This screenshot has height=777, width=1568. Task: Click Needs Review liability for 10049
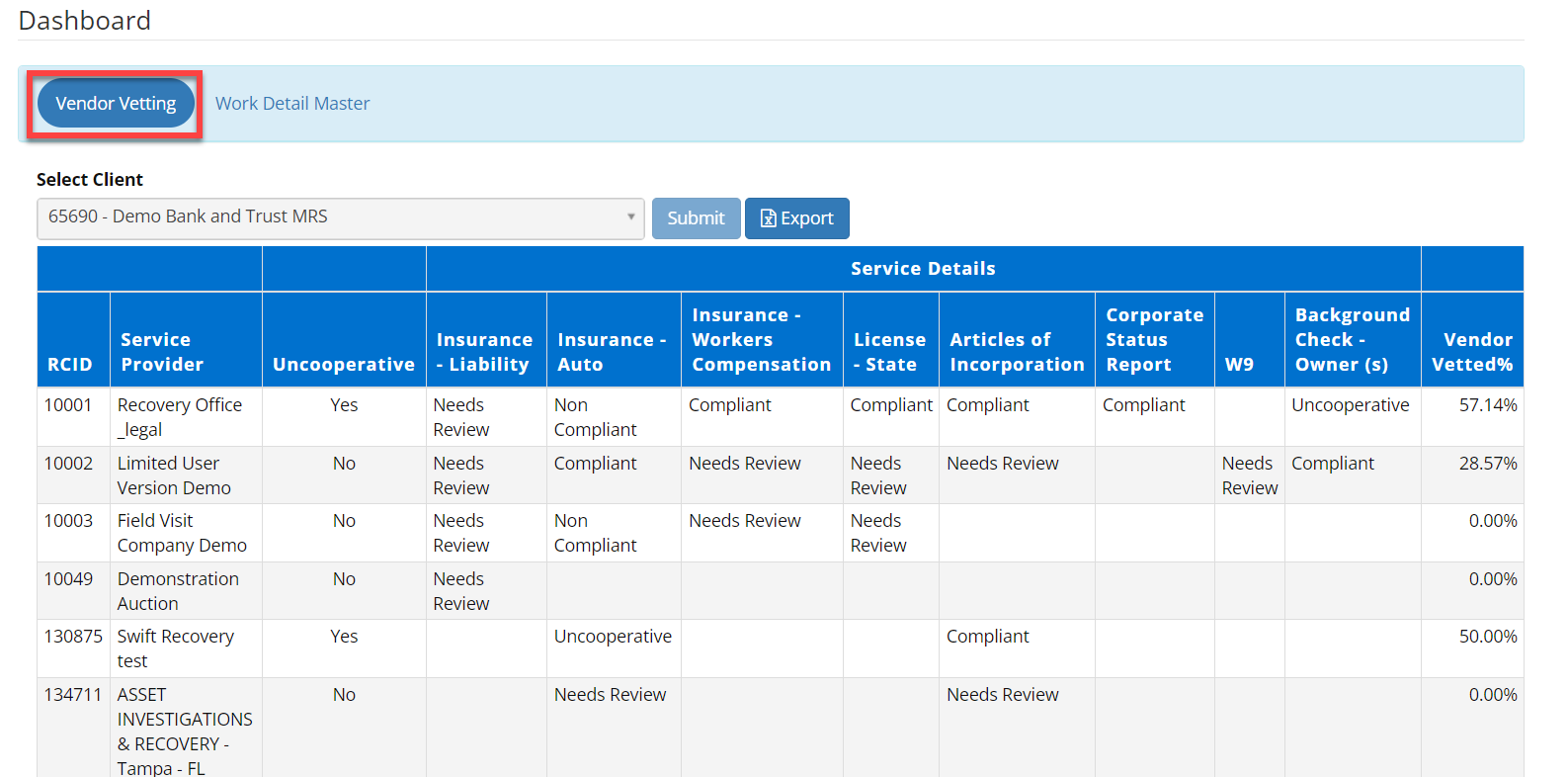click(486, 591)
